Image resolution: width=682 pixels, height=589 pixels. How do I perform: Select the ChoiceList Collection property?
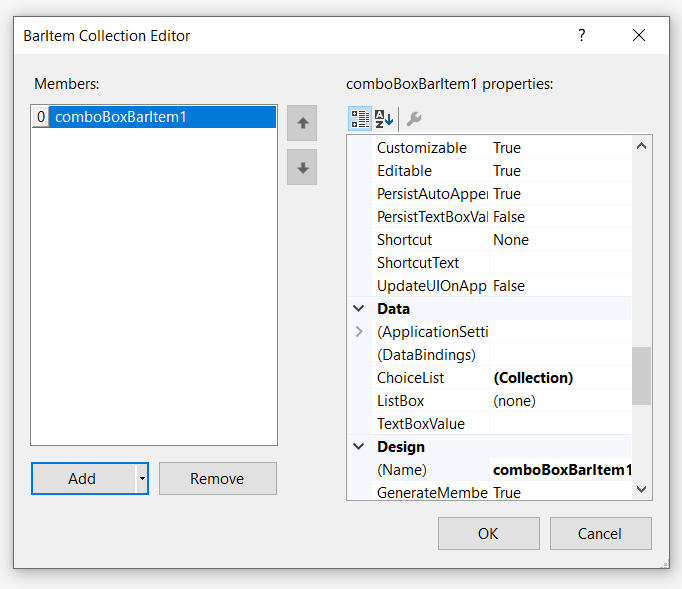[560, 378]
